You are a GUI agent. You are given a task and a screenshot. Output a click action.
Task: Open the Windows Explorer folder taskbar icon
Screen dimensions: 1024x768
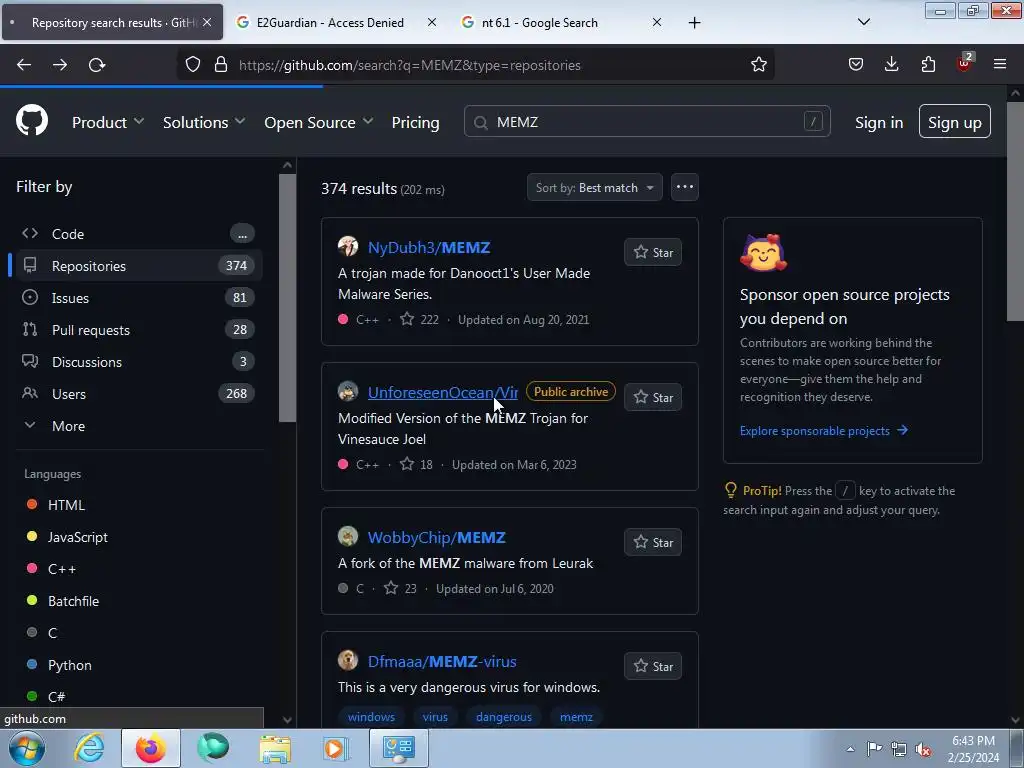pos(275,748)
